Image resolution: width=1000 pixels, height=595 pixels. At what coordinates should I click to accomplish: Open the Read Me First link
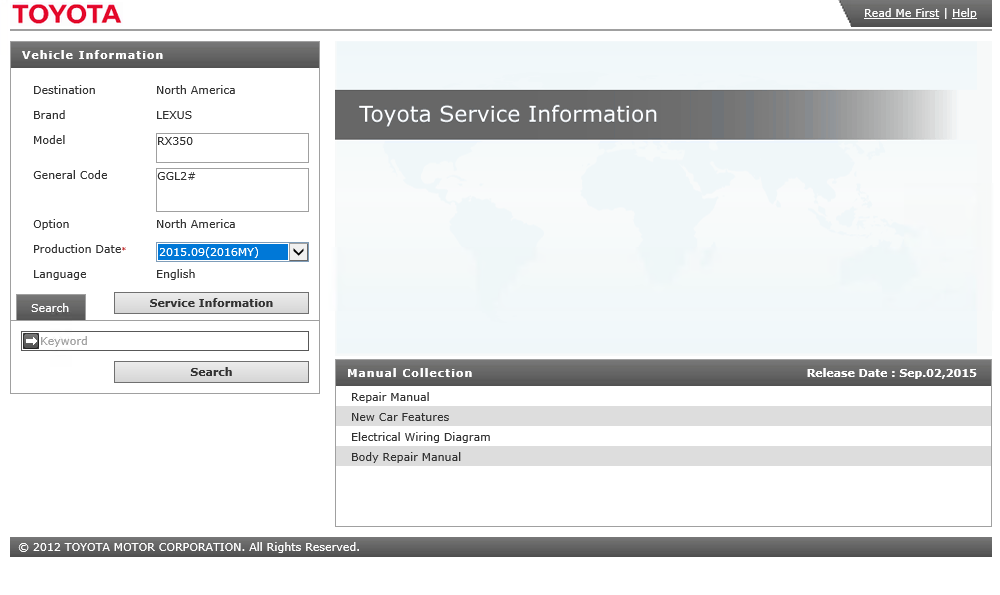pos(901,13)
